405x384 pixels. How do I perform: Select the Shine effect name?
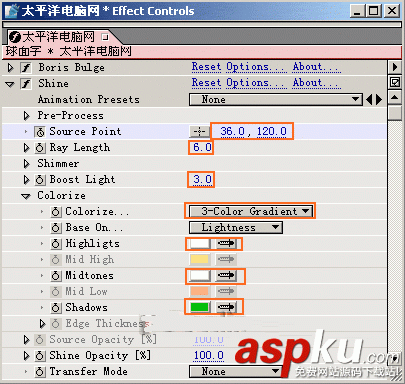coord(53,83)
